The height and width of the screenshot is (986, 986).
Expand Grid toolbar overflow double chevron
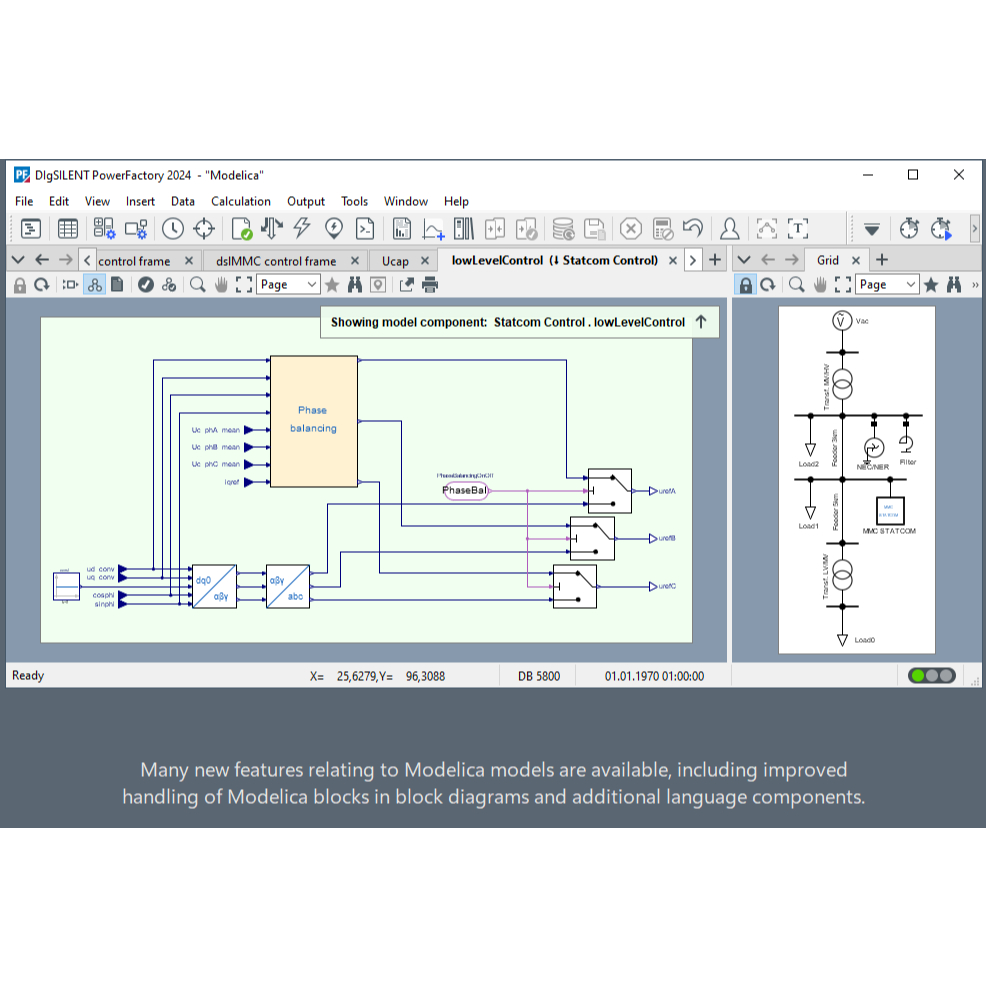pos(975,285)
